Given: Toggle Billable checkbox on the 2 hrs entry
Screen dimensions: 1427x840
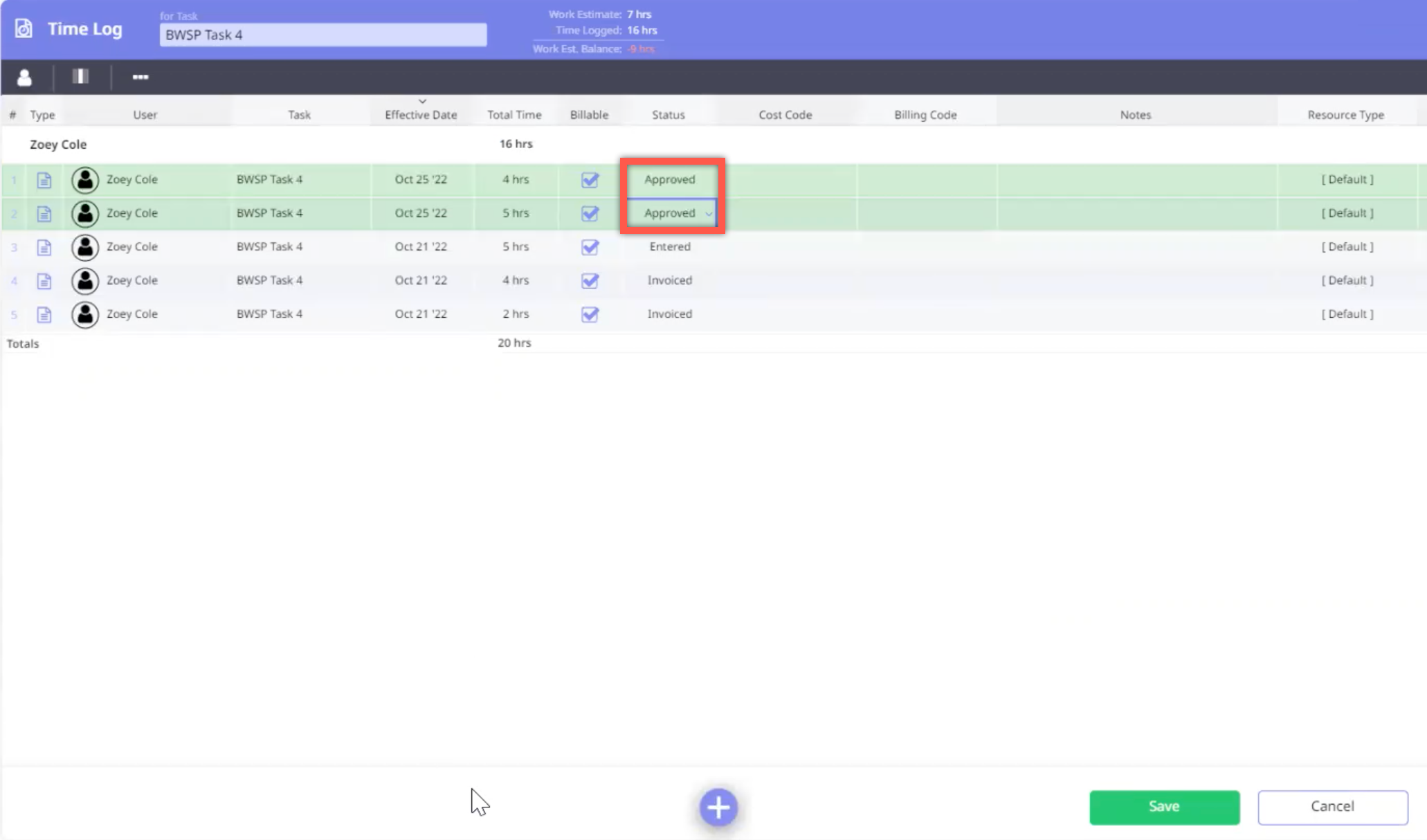Looking at the screenshot, I should pyautogui.click(x=590, y=315).
